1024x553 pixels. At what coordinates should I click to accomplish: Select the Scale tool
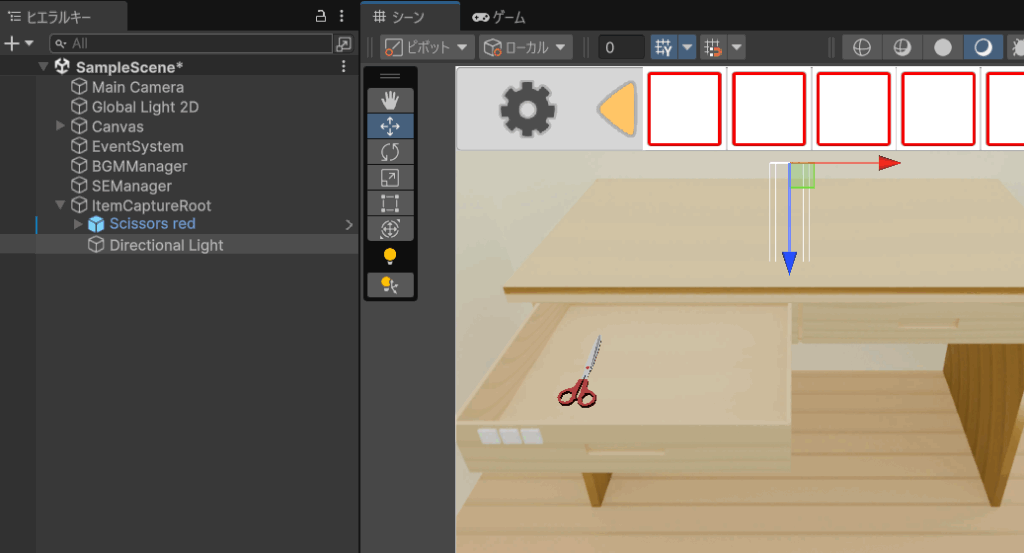pyautogui.click(x=390, y=178)
